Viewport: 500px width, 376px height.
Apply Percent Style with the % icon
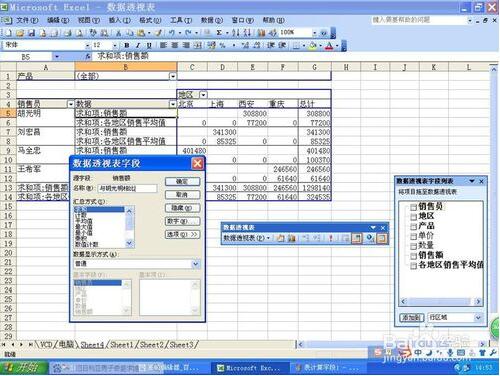click(222, 45)
